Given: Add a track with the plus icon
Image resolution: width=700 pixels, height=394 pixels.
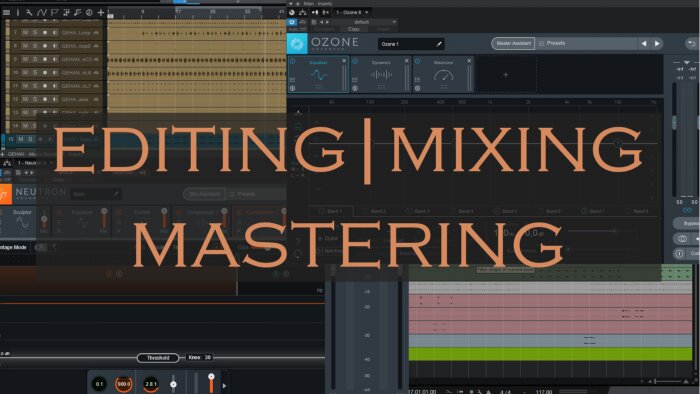Looking at the screenshot, I should (x=101, y=12).
